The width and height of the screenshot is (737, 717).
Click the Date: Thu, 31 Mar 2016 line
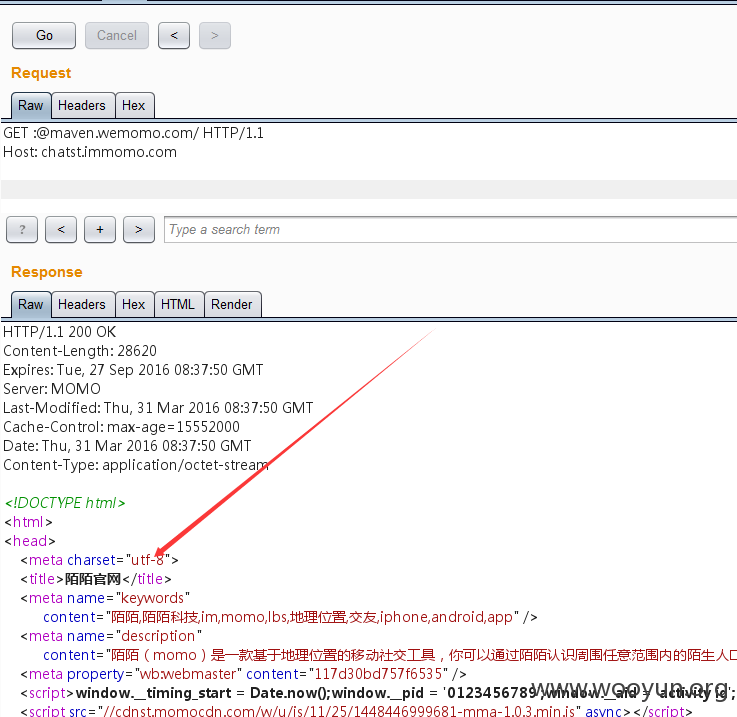pos(127,446)
